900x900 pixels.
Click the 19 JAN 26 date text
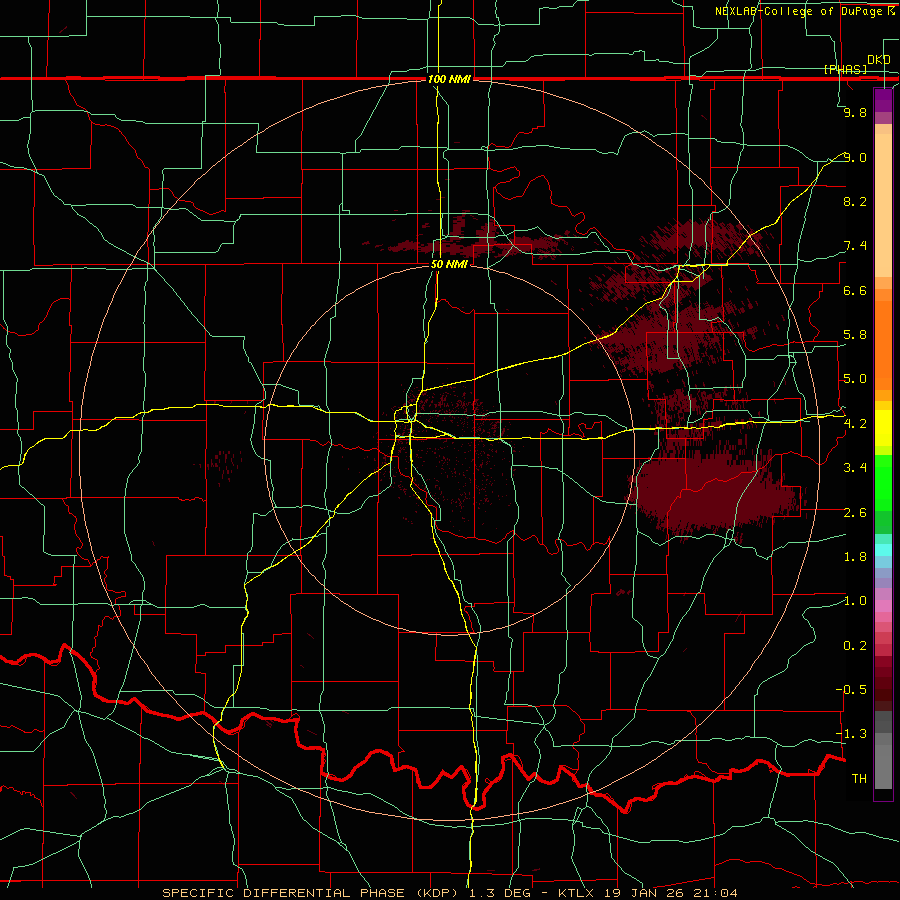point(645,893)
